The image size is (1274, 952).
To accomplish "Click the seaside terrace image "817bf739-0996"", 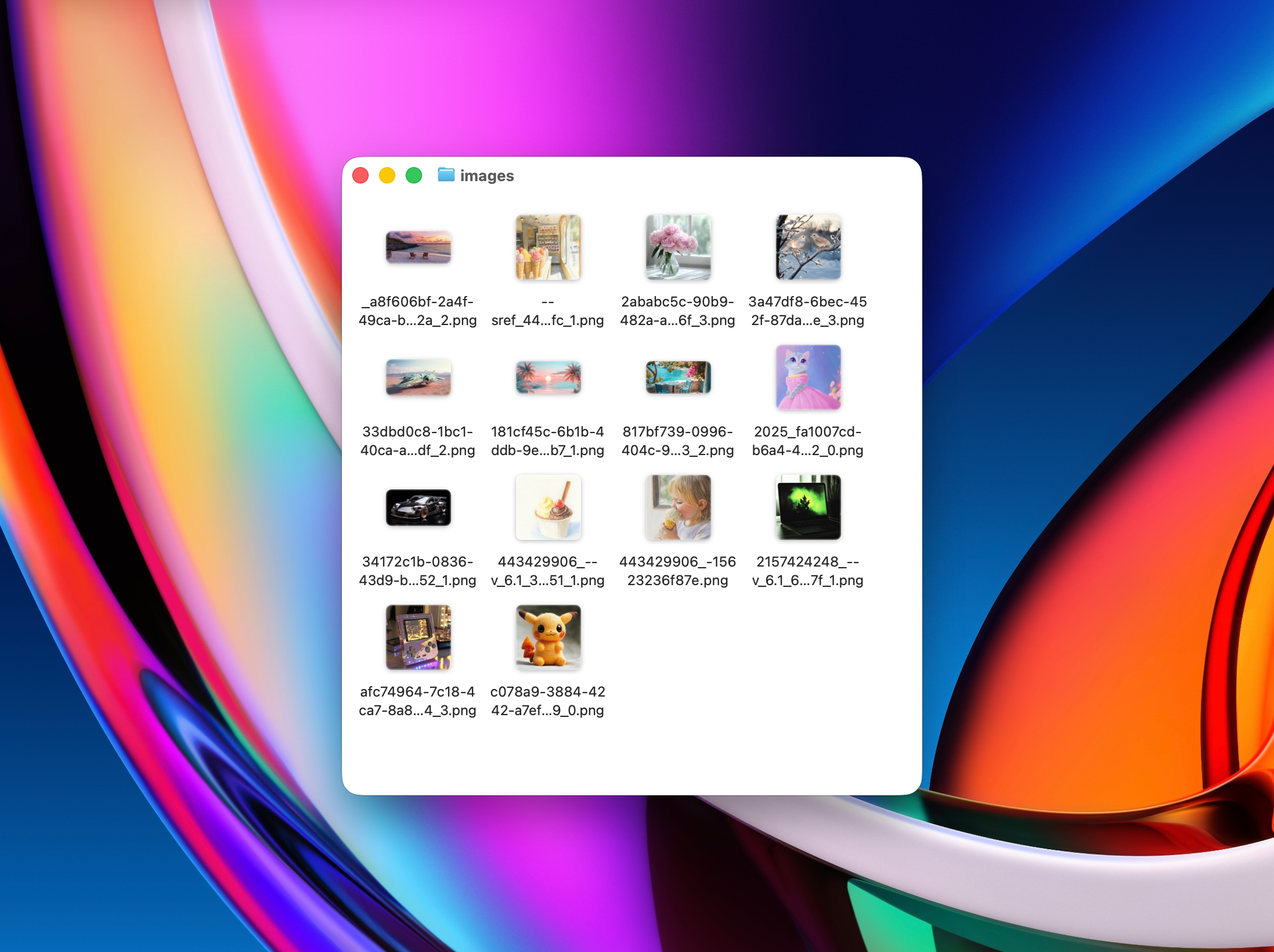I will (678, 377).
